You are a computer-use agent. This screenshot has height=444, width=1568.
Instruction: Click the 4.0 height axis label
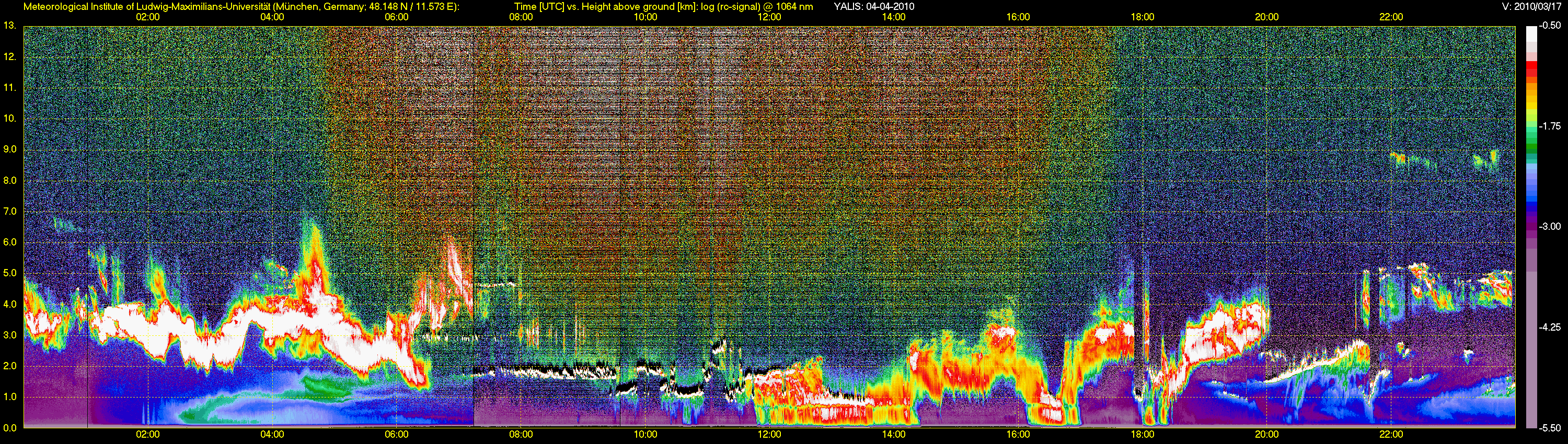pyautogui.click(x=10, y=304)
